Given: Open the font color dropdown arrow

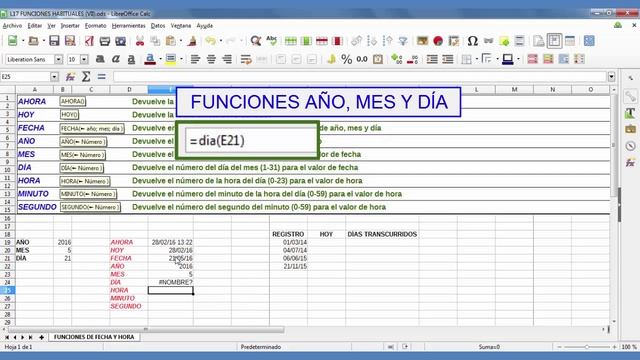Looking at the screenshot, I should [x=160, y=60].
